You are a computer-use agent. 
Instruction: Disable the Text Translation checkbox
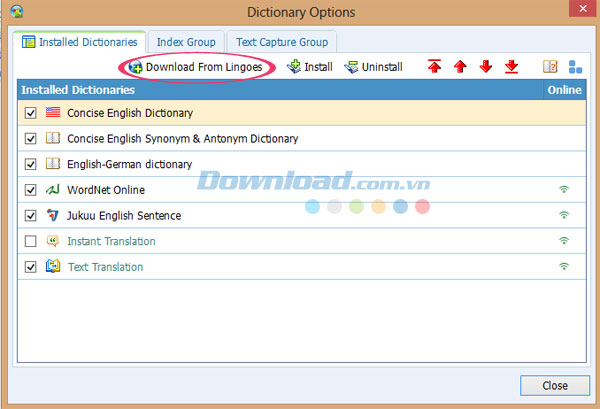click(x=30, y=267)
